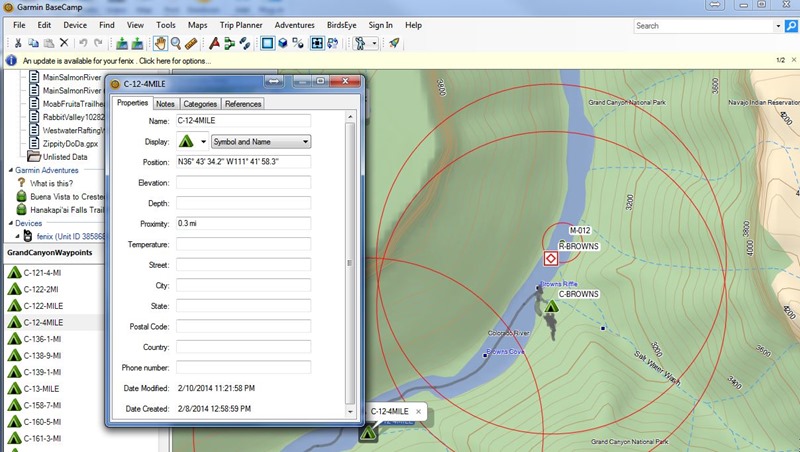The image size is (800, 452).
Task: Switch to the Notes tab
Action: [165, 104]
